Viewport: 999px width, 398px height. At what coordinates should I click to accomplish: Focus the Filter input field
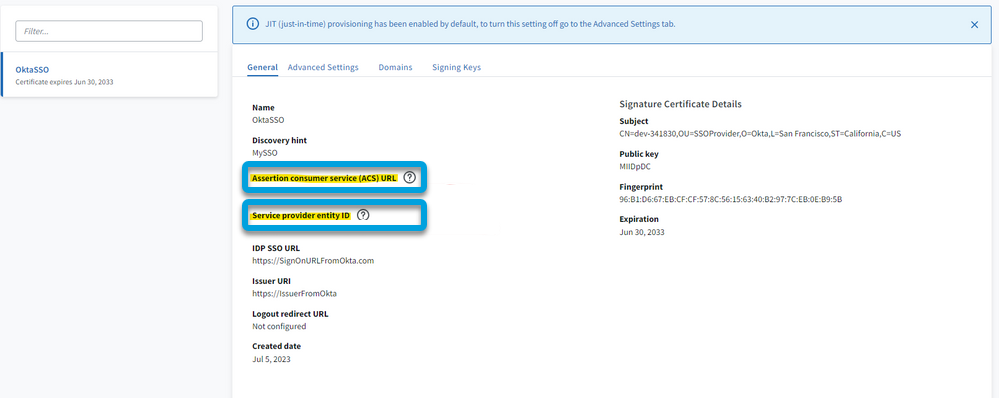109,31
